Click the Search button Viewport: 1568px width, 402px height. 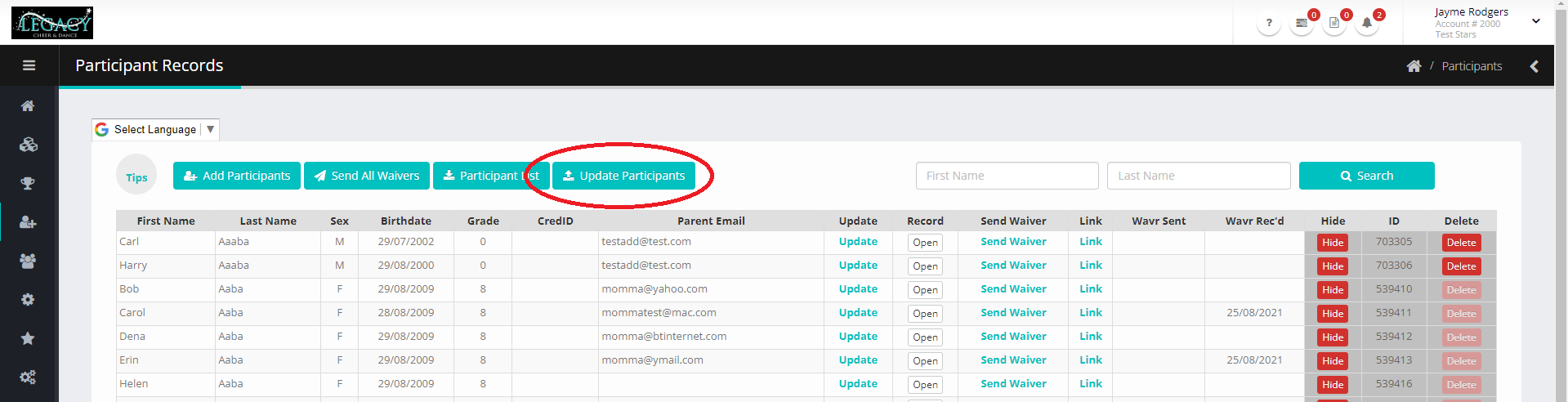[1366, 176]
